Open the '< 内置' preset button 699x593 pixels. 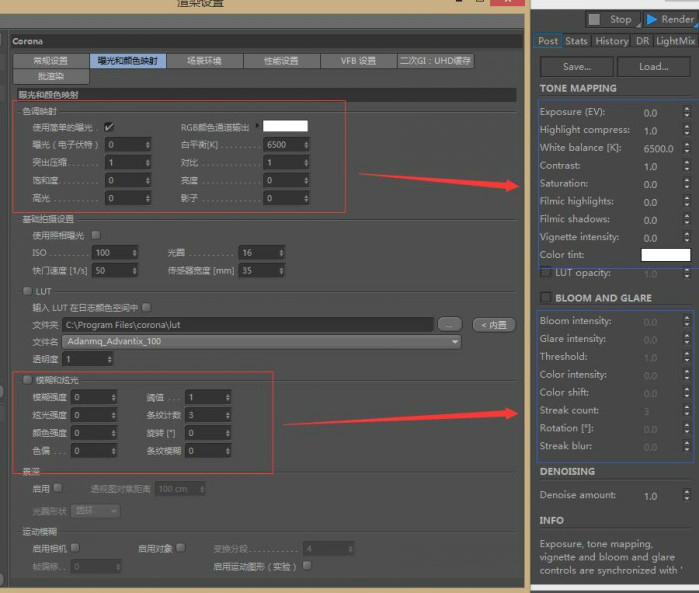493,324
